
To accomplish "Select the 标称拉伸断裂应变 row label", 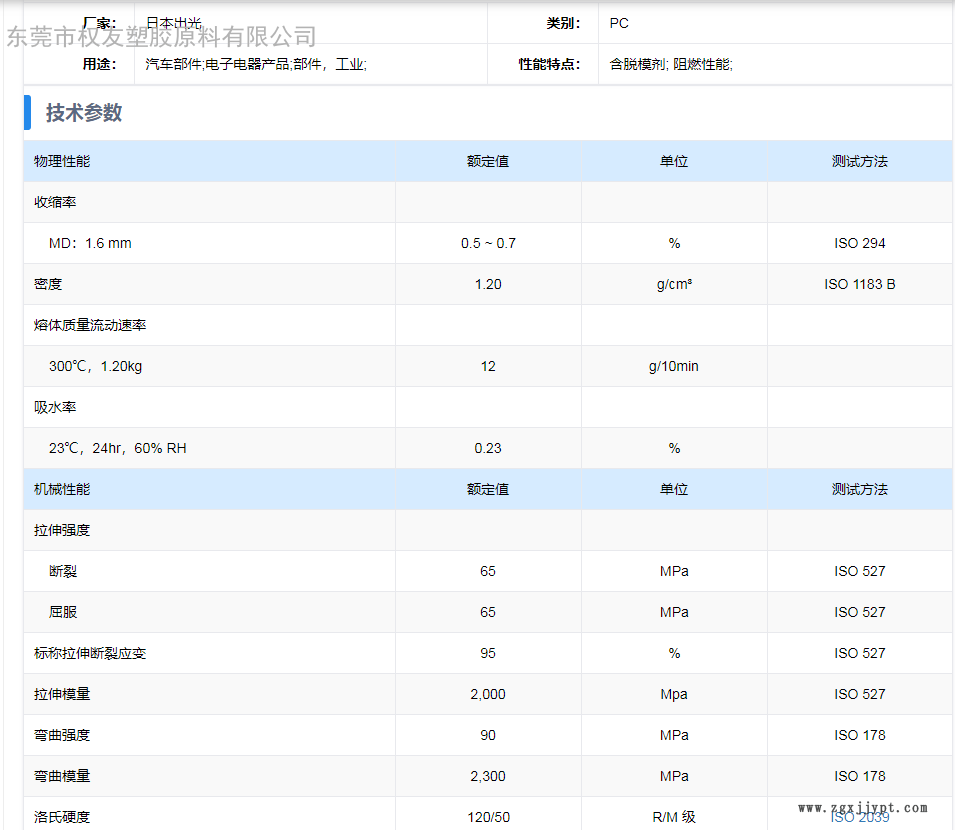I will click(x=90, y=653).
